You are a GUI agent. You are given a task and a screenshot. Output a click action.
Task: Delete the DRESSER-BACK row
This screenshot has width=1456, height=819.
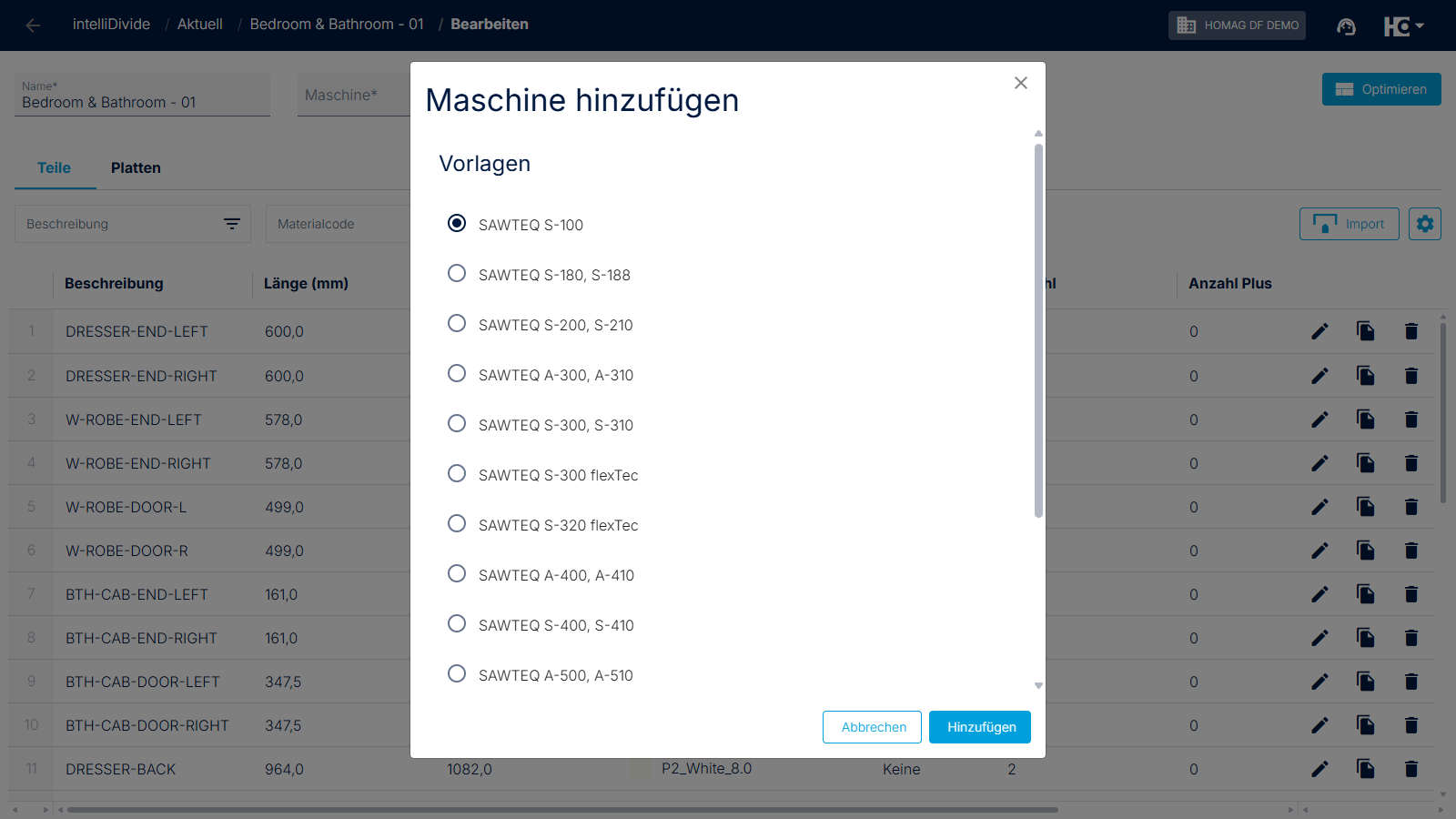(1411, 769)
